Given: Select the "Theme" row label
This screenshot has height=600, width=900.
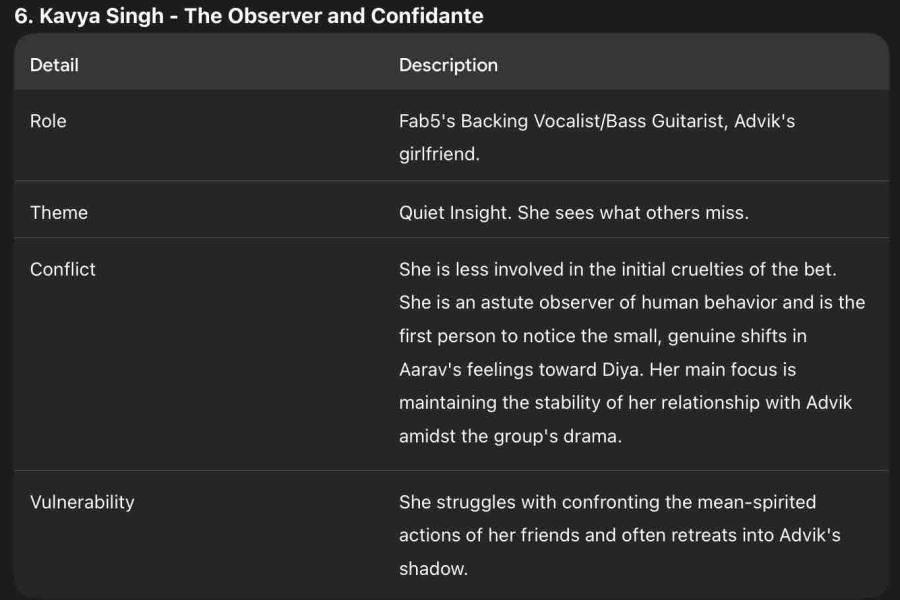Looking at the screenshot, I should 59,212.
